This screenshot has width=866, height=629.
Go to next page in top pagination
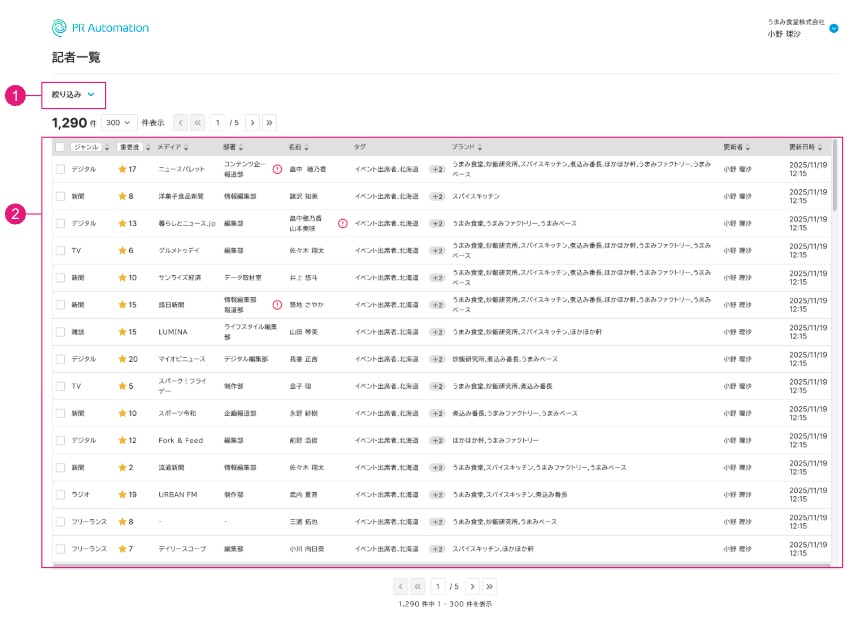(x=252, y=122)
